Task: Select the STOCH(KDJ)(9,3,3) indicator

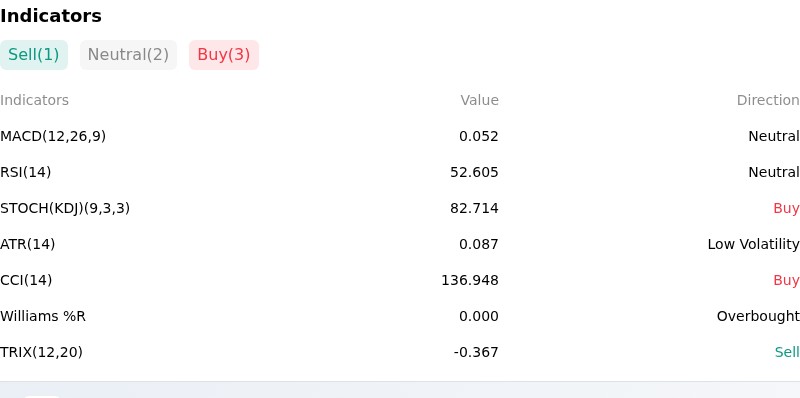Action: pyautogui.click(x=400, y=208)
